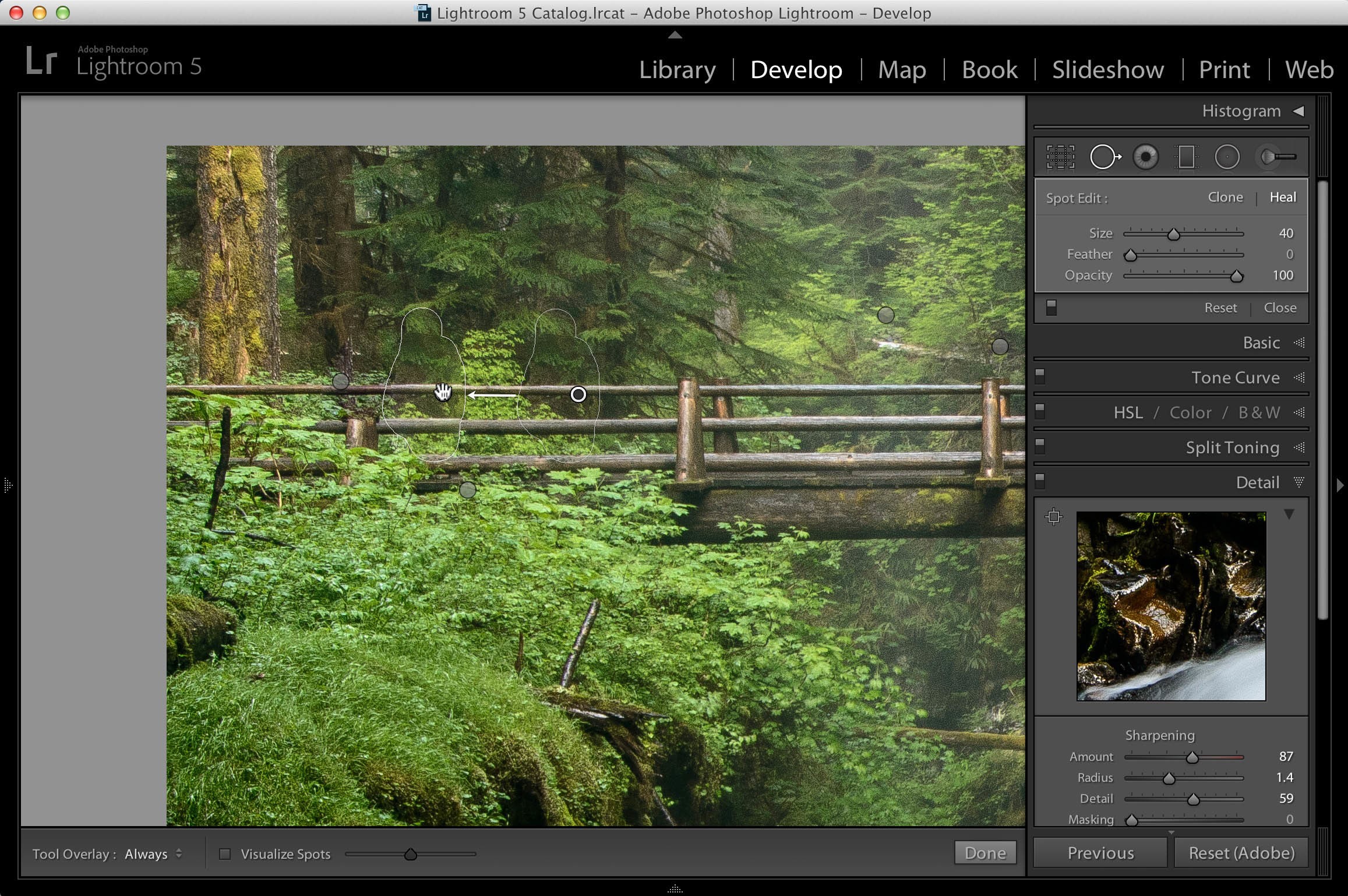Viewport: 1348px width, 896px height.
Task: Open the Web module
Action: point(1310,70)
